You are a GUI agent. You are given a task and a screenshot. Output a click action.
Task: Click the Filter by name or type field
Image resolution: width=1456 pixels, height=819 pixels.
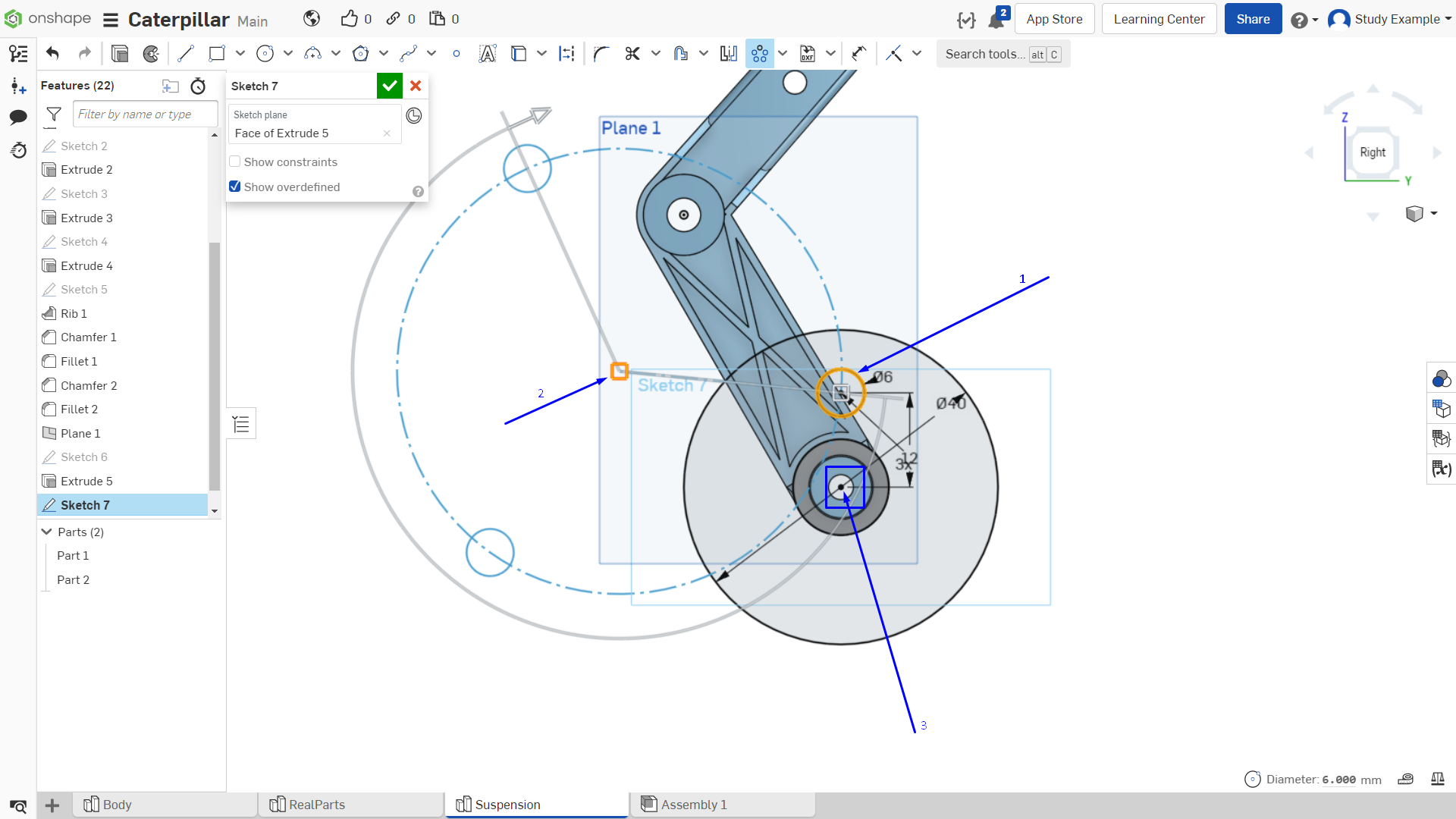tap(146, 115)
